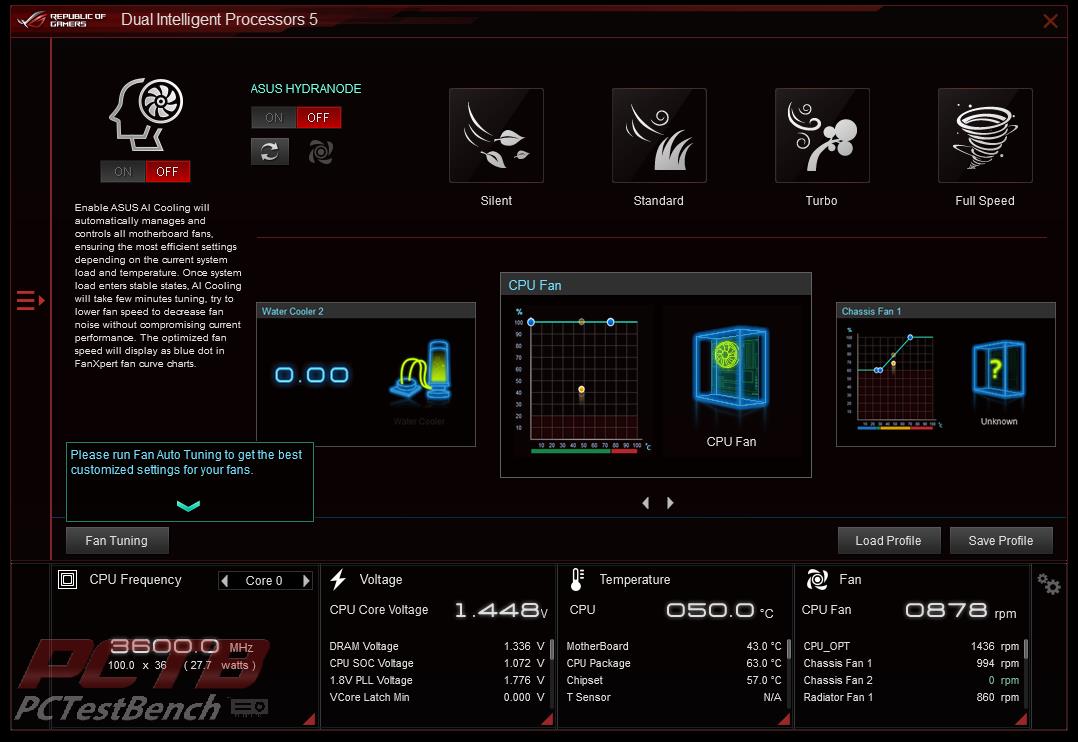1078x742 pixels.
Task: Click the HYDRANODE fan spiral icon
Action: [320, 151]
